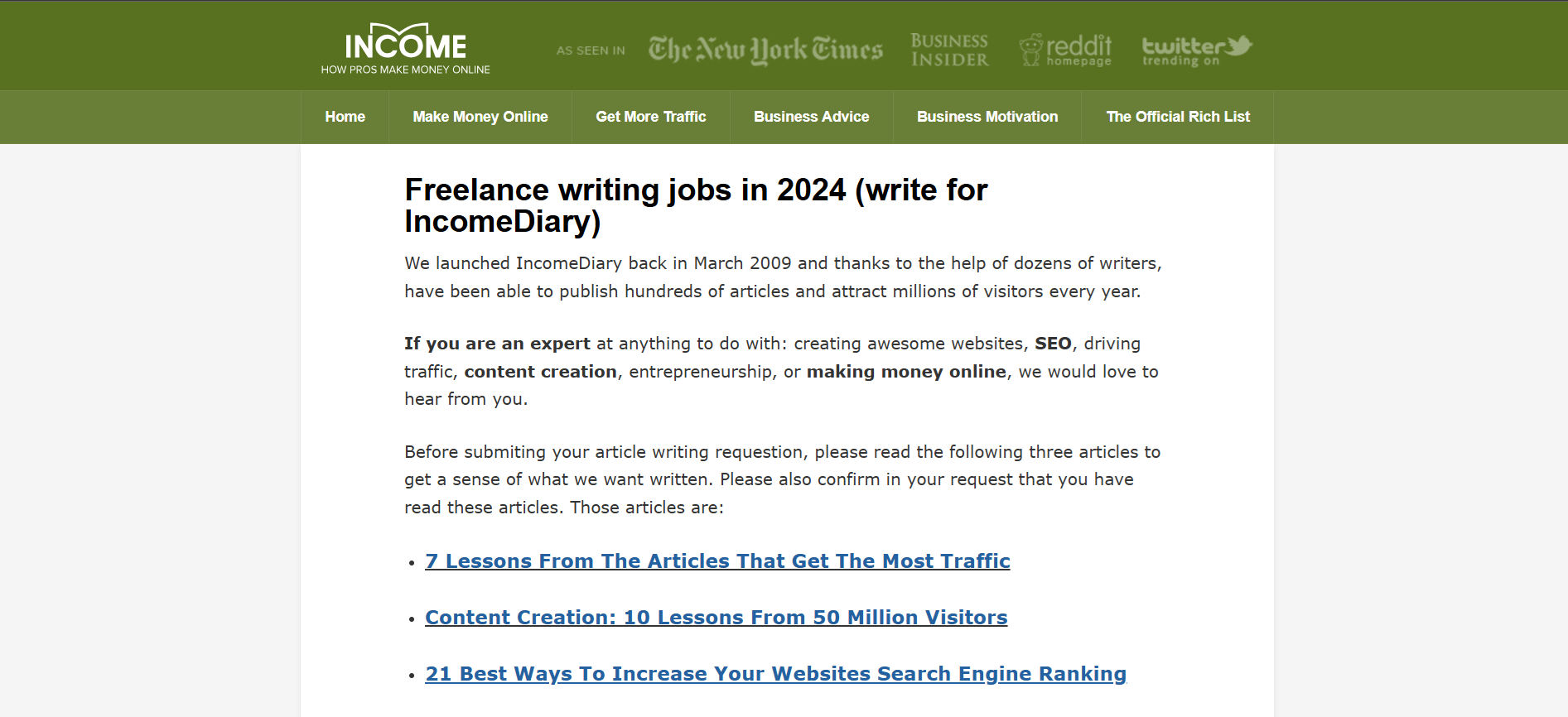Click the Business Insider logo
The image size is (1568, 717).
tap(949, 50)
